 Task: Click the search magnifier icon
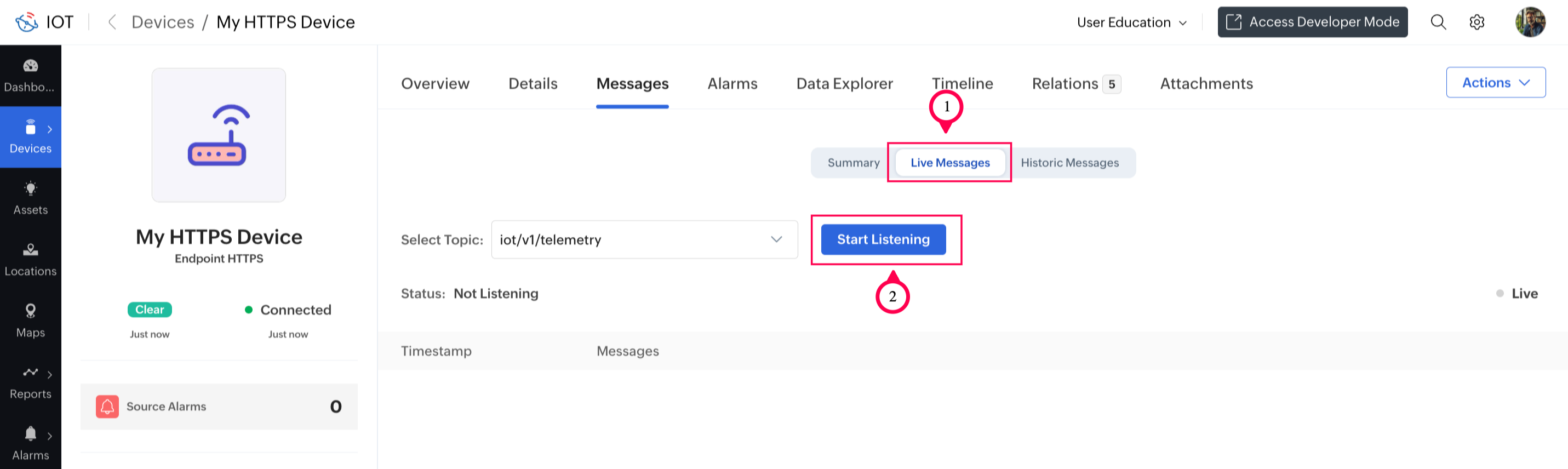click(x=1438, y=22)
